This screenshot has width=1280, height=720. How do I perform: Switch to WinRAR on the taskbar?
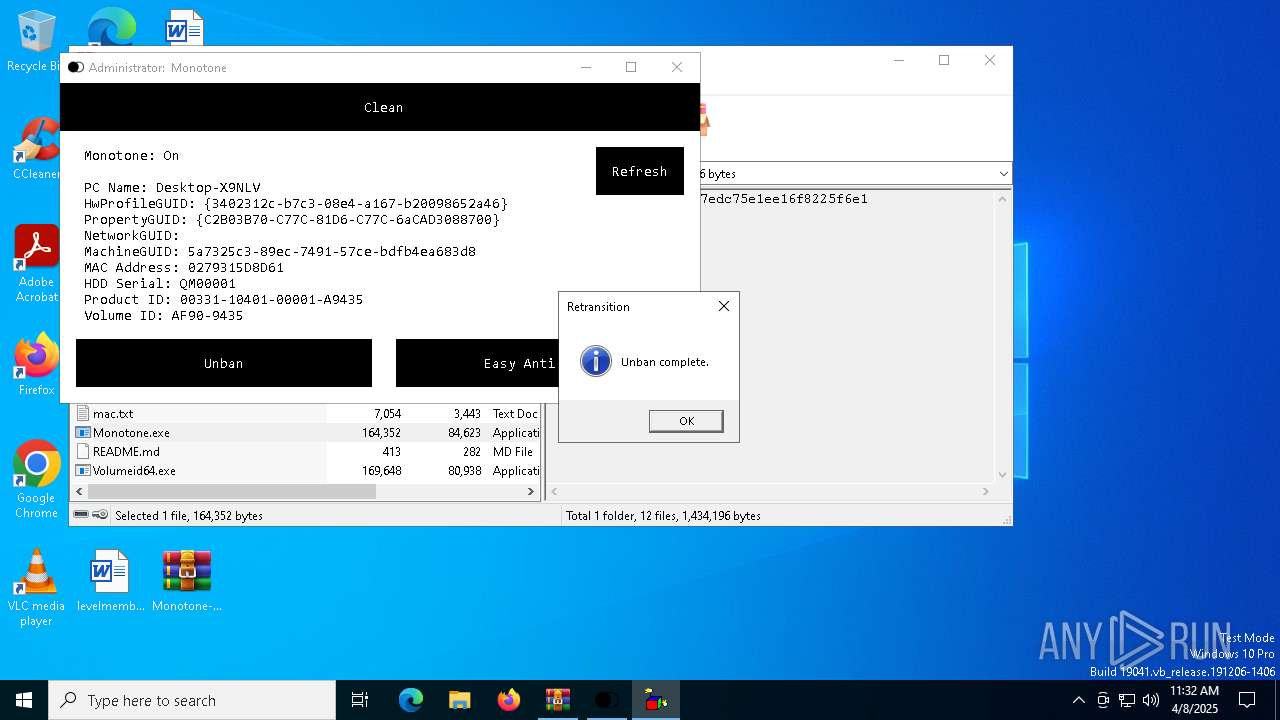pos(557,700)
